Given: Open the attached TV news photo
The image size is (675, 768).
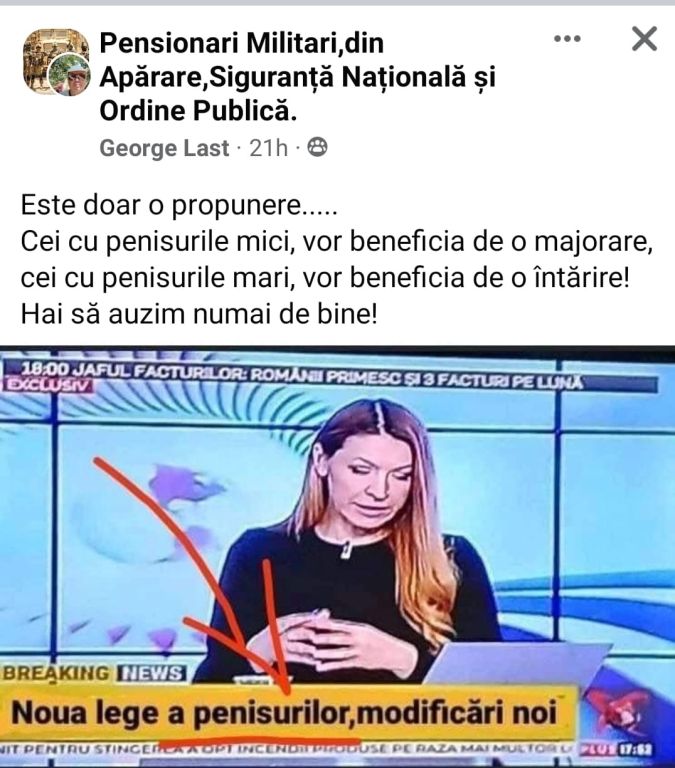Looking at the screenshot, I should [338, 556].
